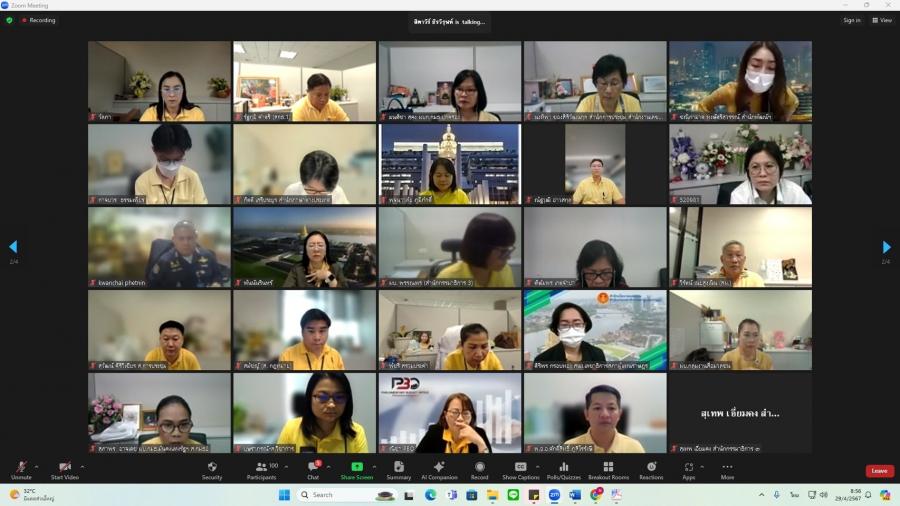
Task: Open the Security options
Action: coord(212,469)
